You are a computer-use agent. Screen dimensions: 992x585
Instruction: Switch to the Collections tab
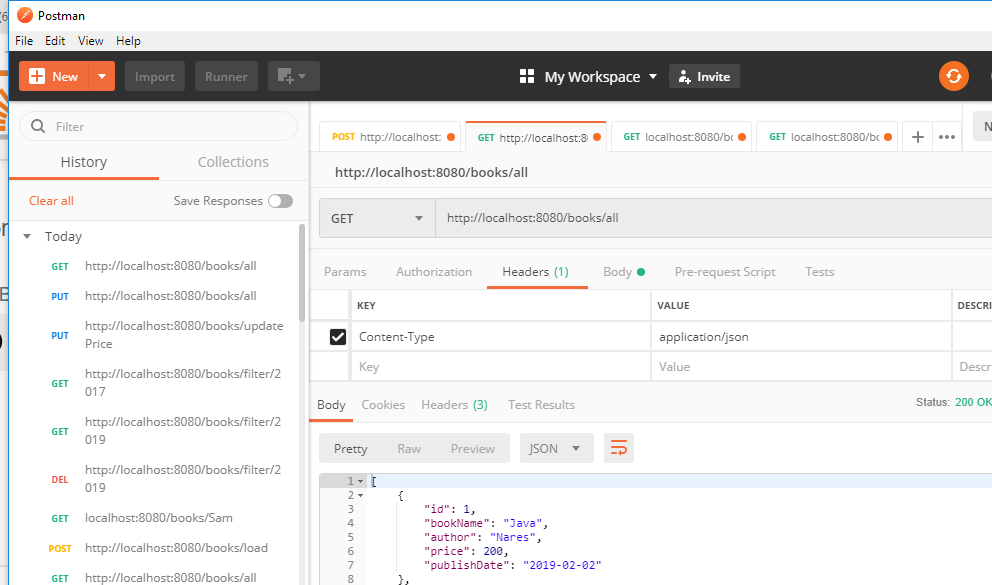[x=233, y=162]
